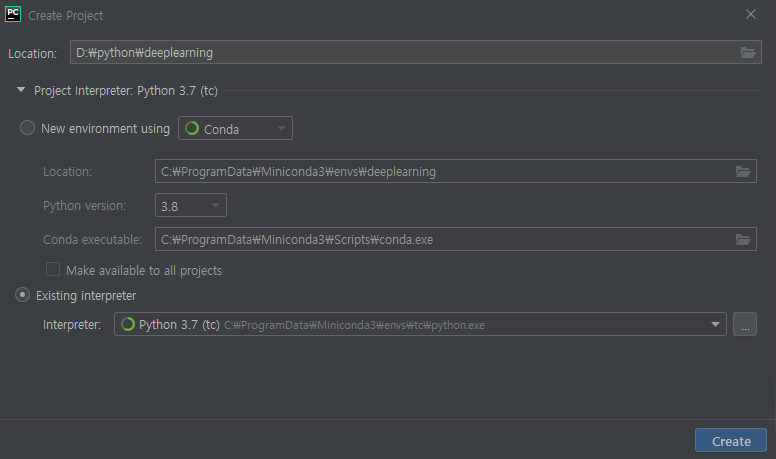The height and width of the screenshot is (459, 776).
Task: Click the Python version: label
Action: tap(84, 205)
